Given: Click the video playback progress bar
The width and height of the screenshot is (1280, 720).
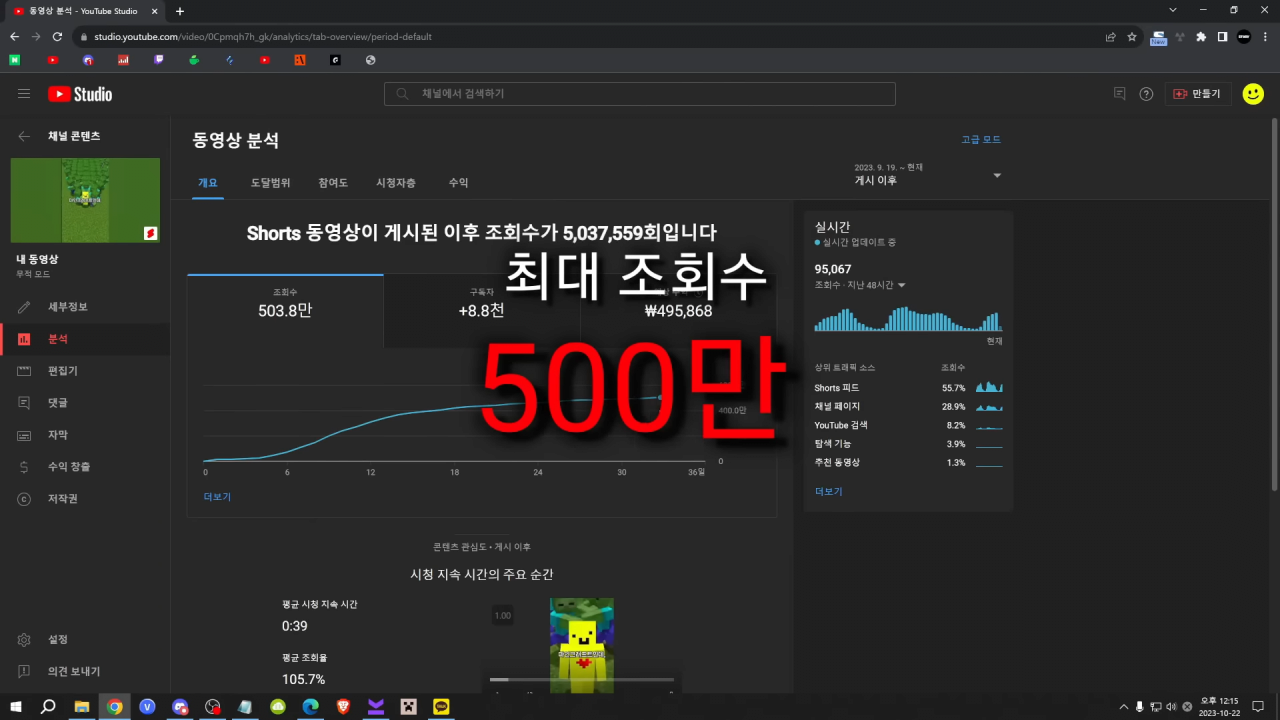Looking at the screenshot, I should click(581, 680).
